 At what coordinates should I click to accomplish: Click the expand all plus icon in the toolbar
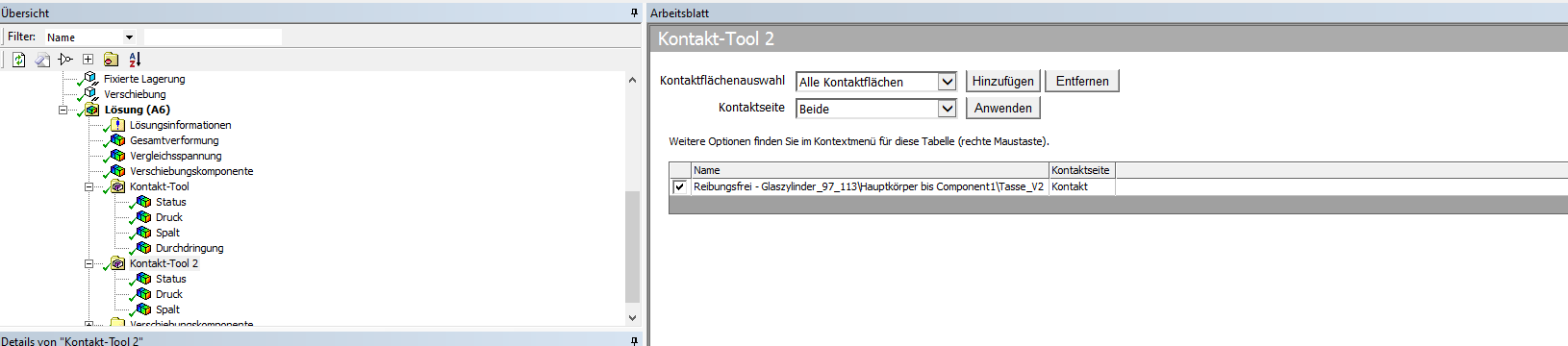(88, 60)
